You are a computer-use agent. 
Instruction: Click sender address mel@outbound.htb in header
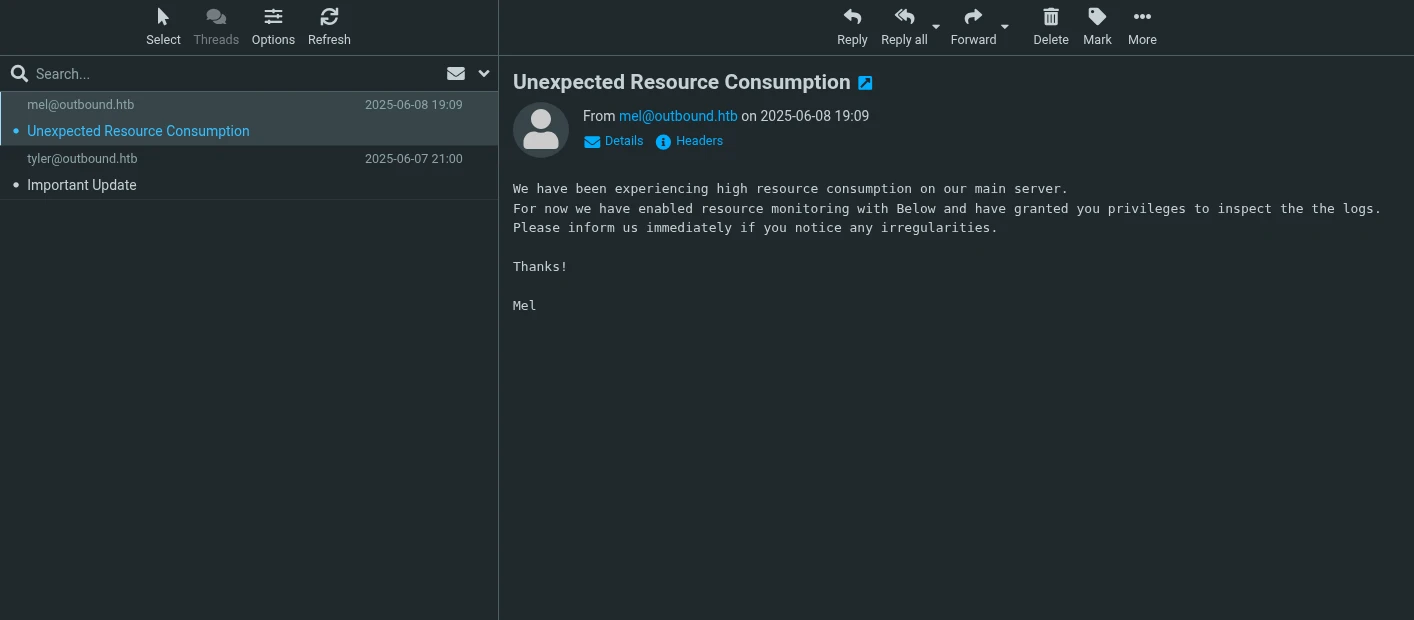[x=678, y=116]
